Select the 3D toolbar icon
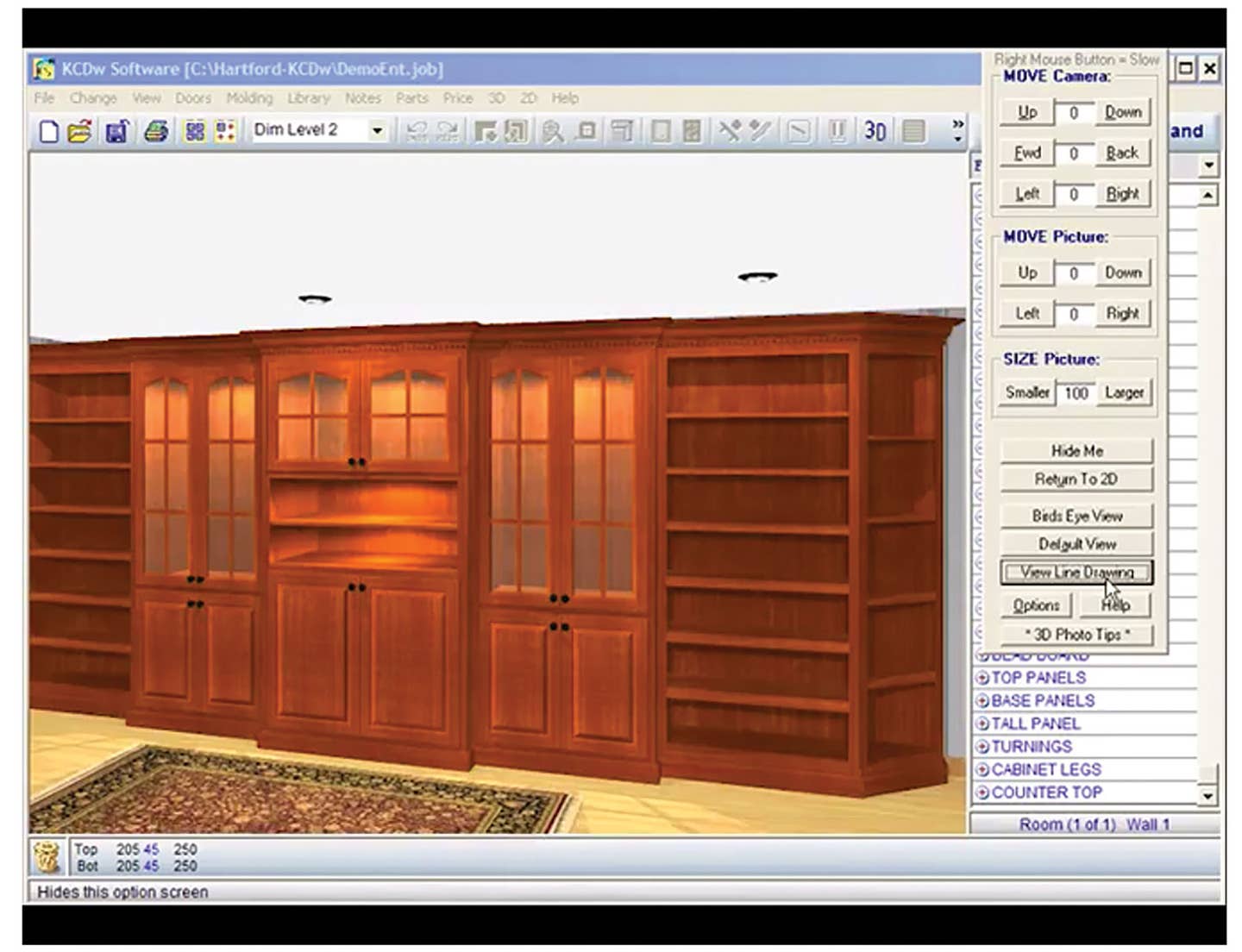This screenshot has height=952, width=1242. [874, 131]
